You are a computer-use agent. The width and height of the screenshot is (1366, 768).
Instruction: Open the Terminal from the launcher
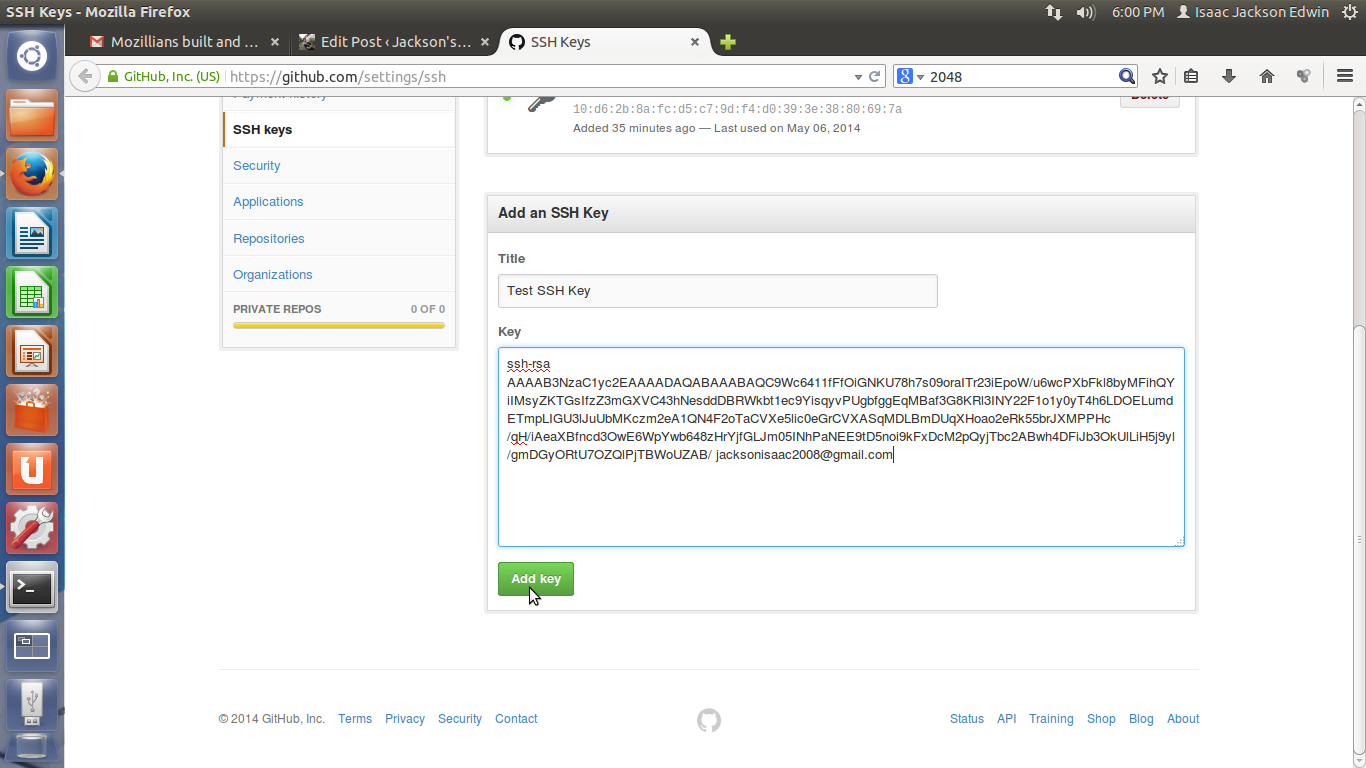point(32,587)
